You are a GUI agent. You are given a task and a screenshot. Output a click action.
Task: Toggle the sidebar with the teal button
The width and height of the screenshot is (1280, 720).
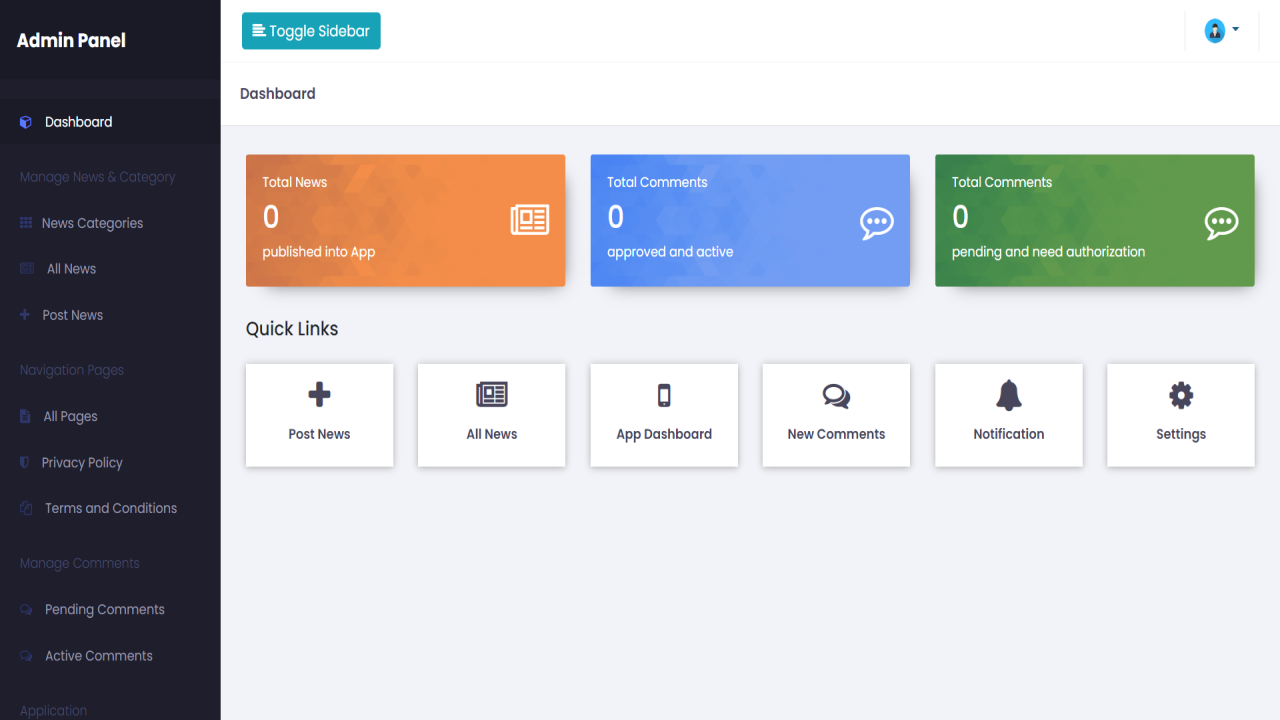click(x=311, y=31)
